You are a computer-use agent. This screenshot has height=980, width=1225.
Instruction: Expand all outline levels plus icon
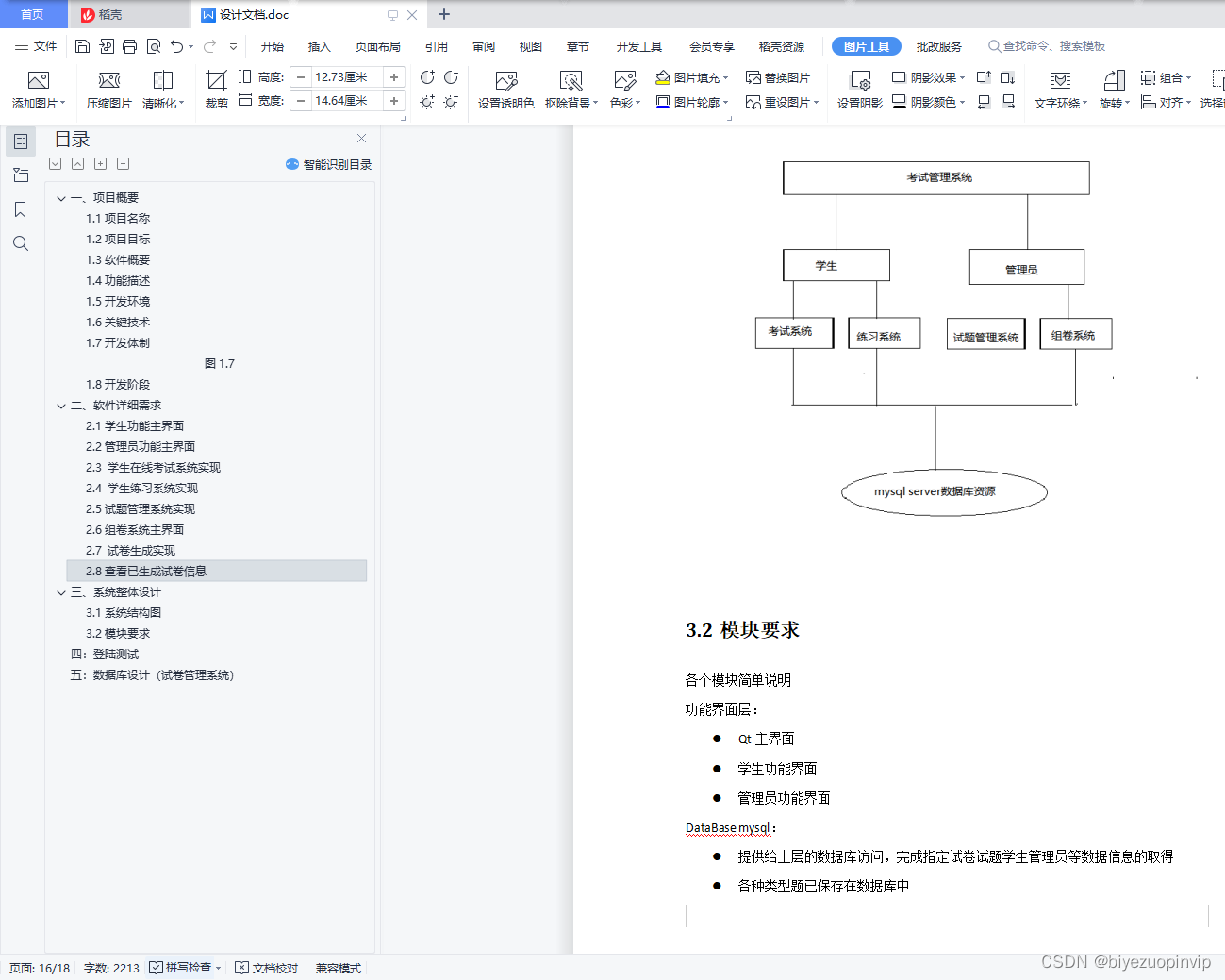point(101,164)
